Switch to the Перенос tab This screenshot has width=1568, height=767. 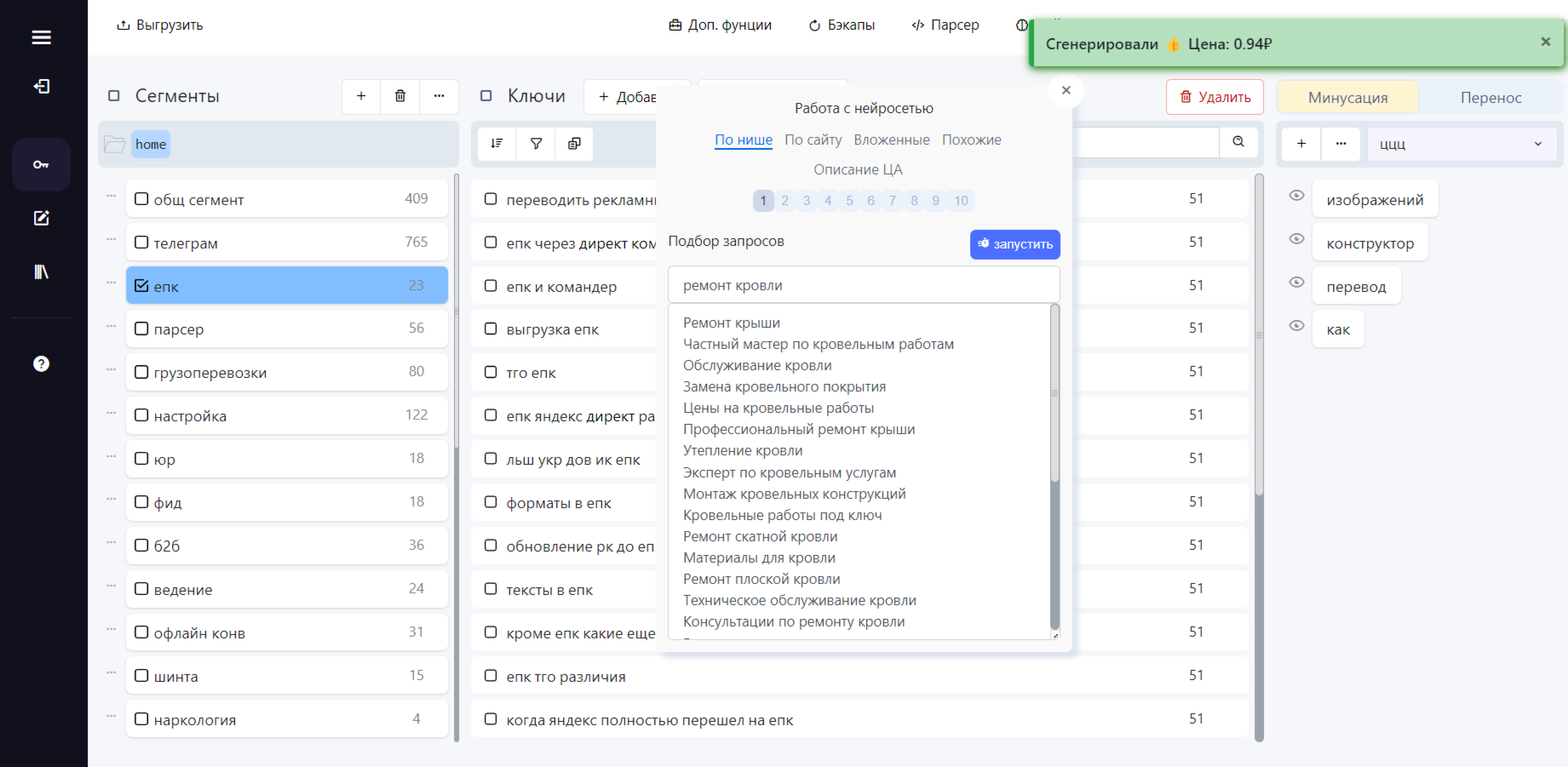[1490, 97]
